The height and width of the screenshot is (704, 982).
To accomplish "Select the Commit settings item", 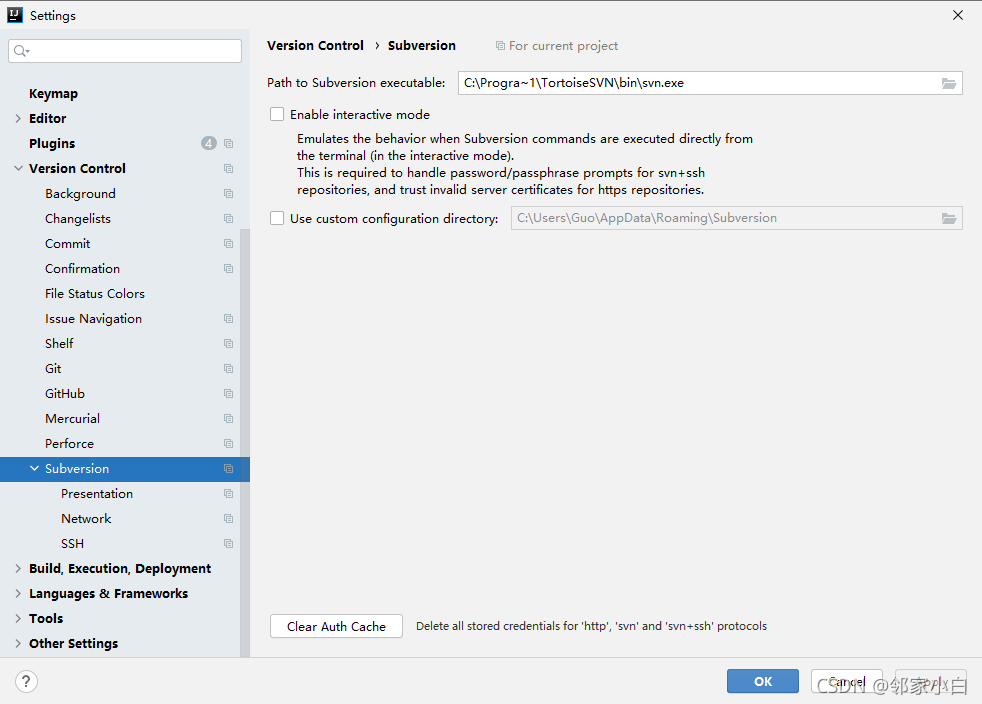I will 68,244.
